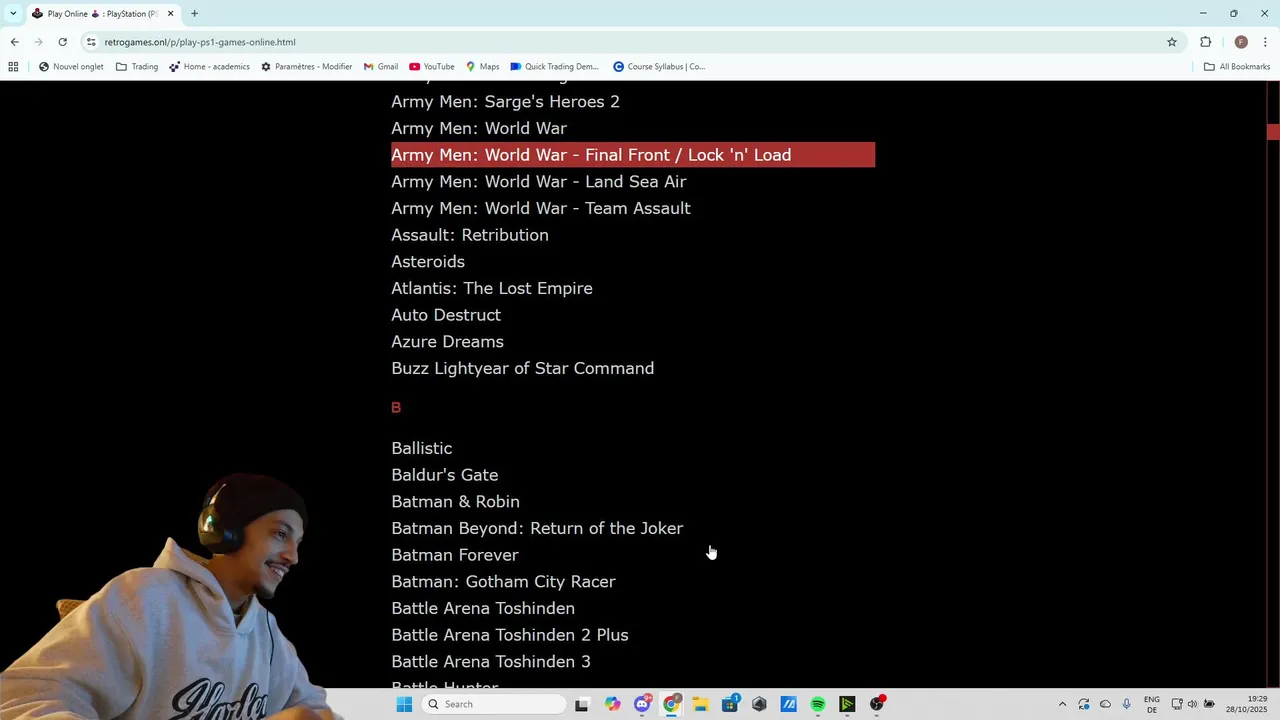Reload the retrogames page
The width and height of the screenshot is (1280, 720).
click(62, 42)
